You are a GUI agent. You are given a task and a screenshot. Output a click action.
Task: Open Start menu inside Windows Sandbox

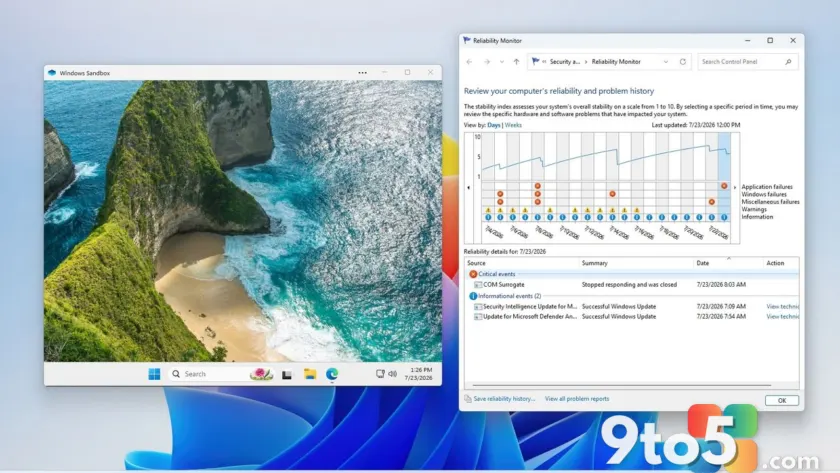(154, 374)
